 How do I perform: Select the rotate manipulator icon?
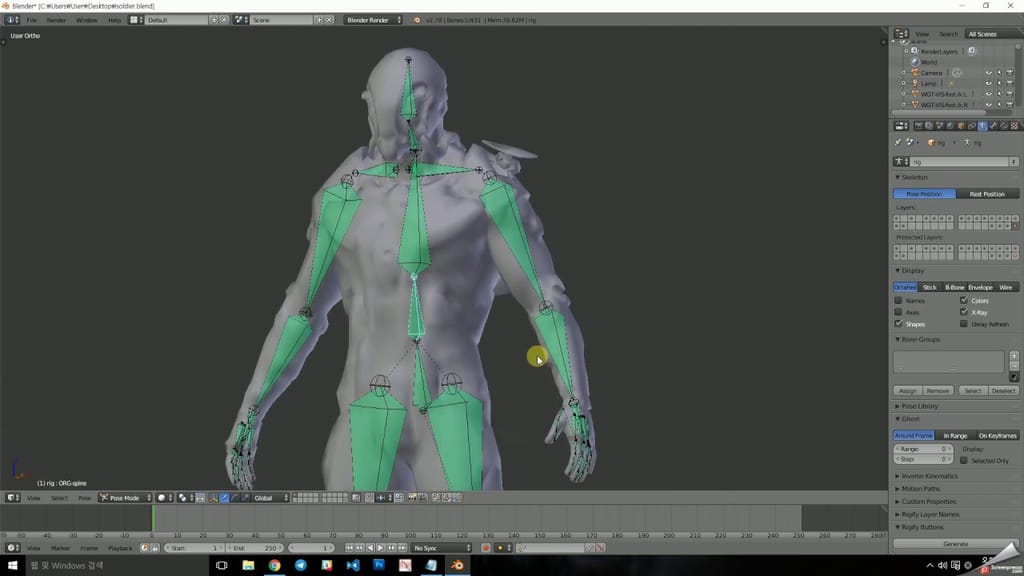235,497
